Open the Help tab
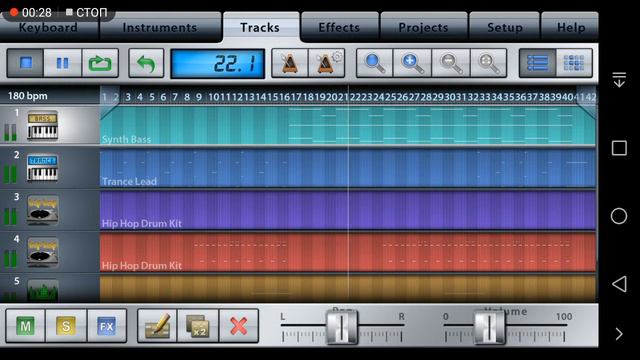This screenshot has height=360, width=640. click(571, 28)
